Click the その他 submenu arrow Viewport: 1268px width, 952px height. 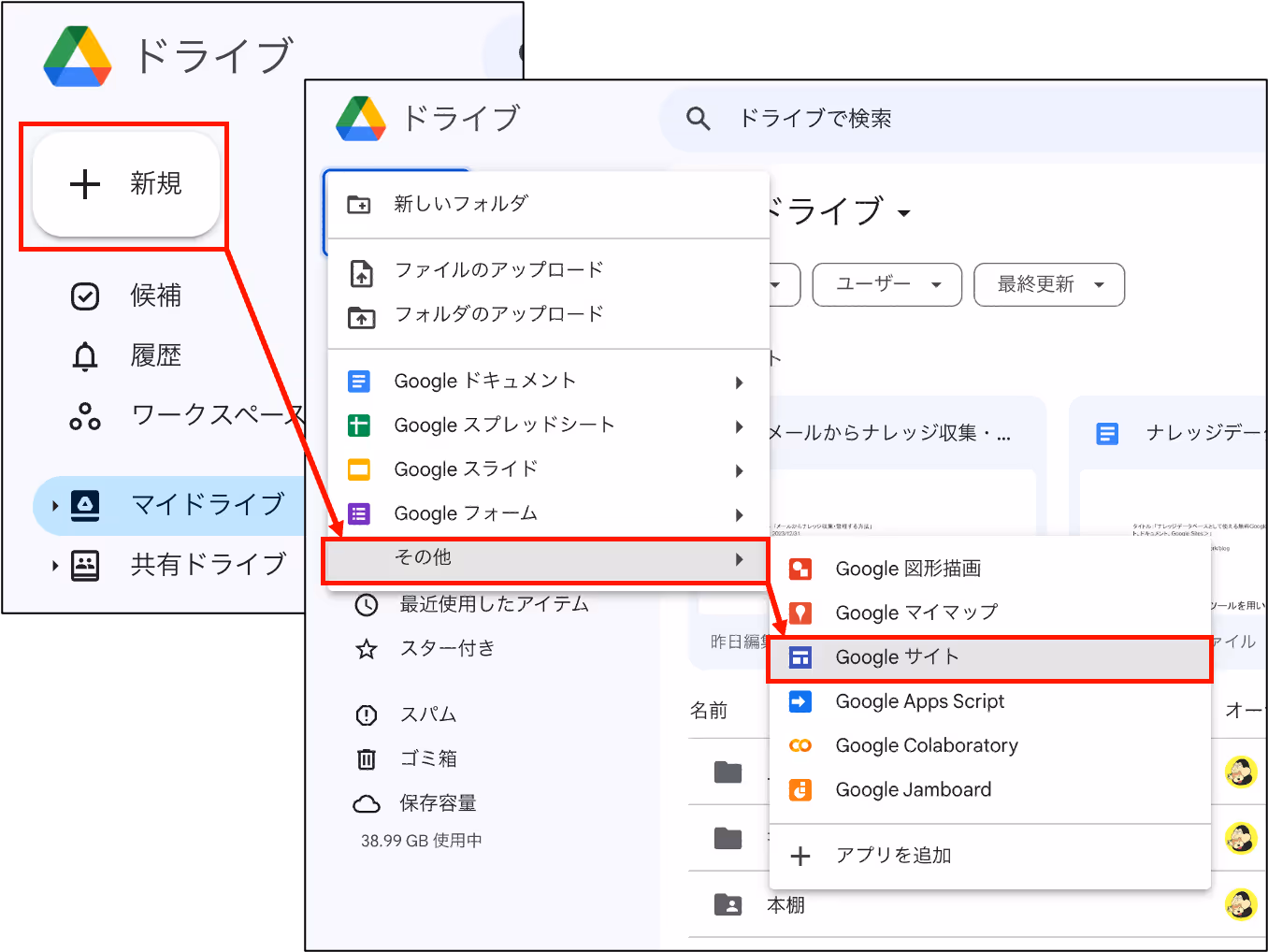pyautogui.click(x=740, y=559)
